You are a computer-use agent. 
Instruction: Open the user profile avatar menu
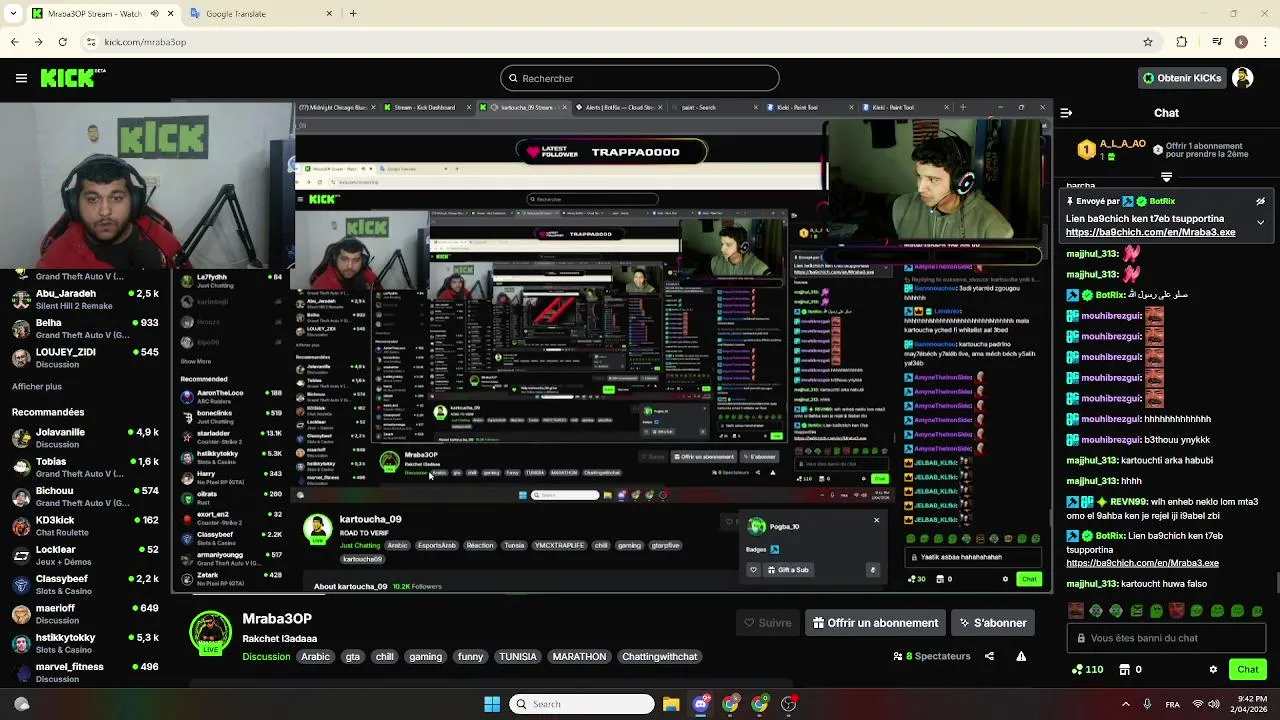[1243, 78]
